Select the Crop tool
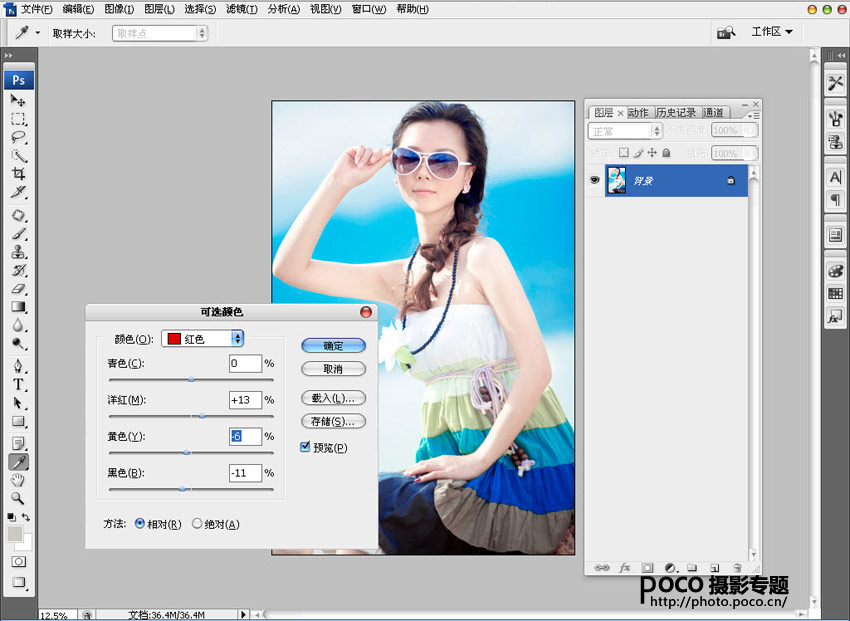Image resolution: width=850 pixels, height=621 pixels. point(18,174)
